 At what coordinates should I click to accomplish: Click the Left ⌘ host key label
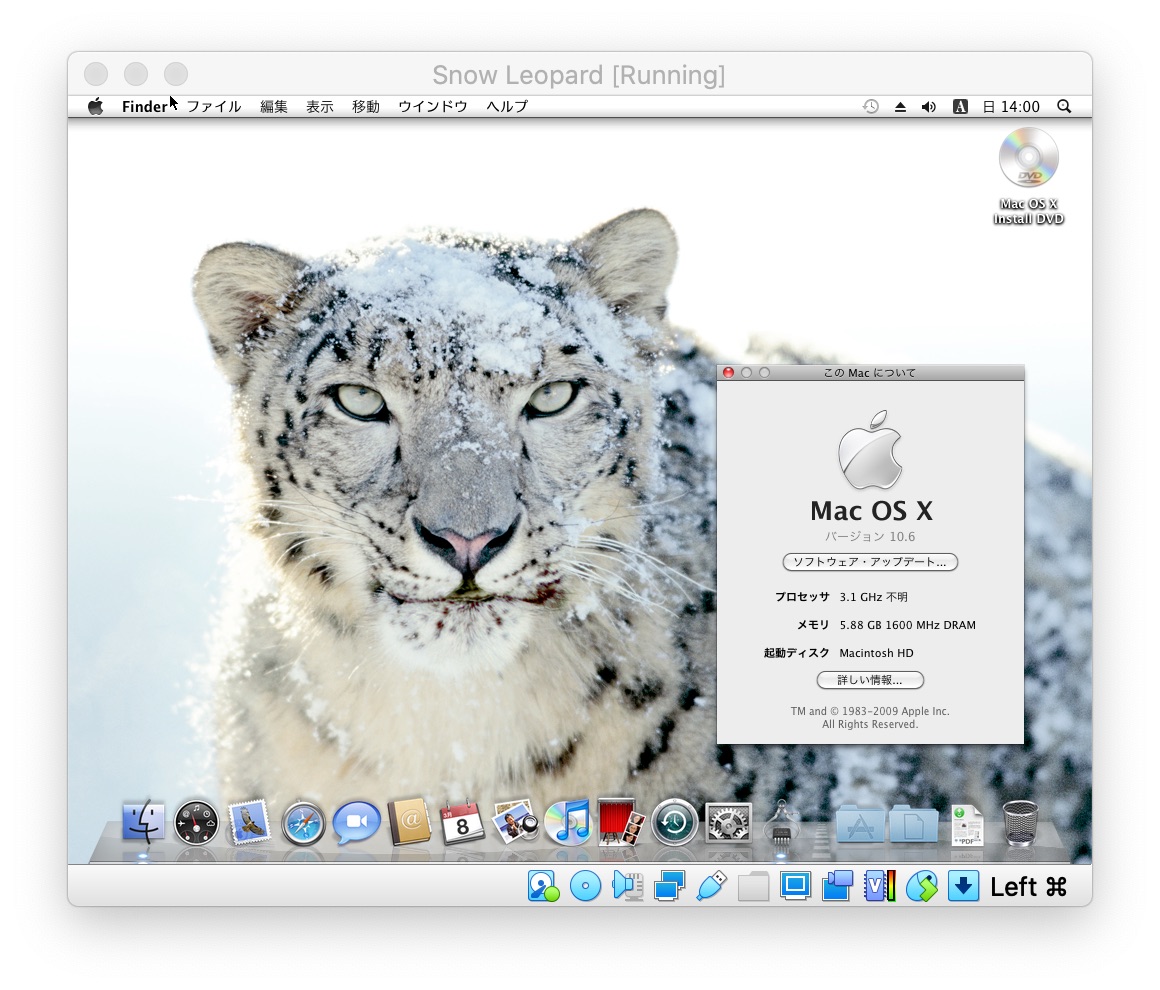click(x=1029, y=886)
